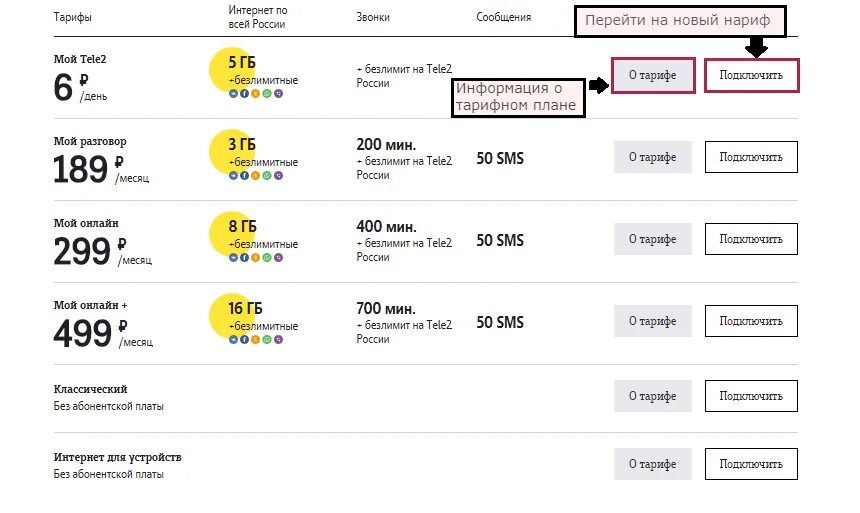The height and width of the screenshot is (513, 860).
Task: Click the Viber icon in Мой онлайн row
Action: (x=279, y=258)
